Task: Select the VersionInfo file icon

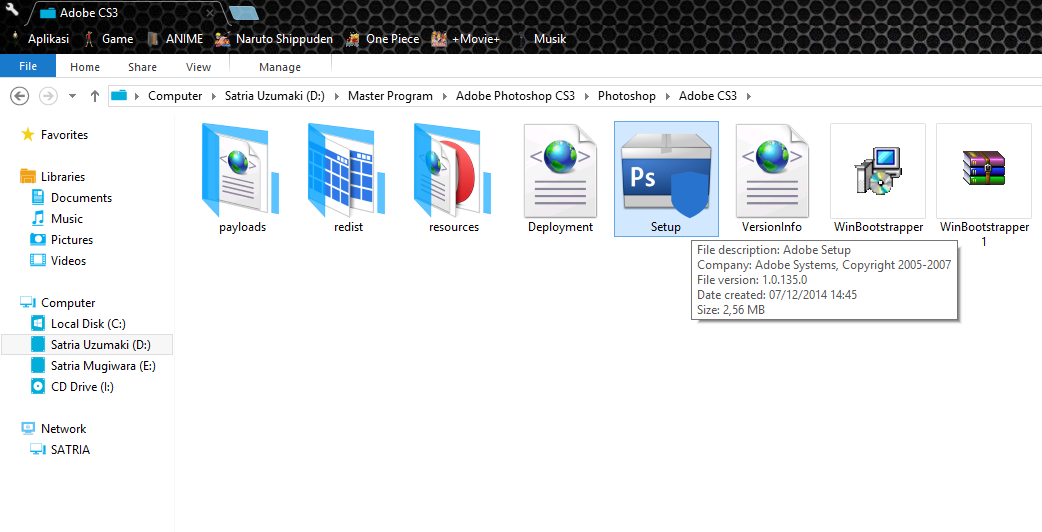Action: coord(772,171)
